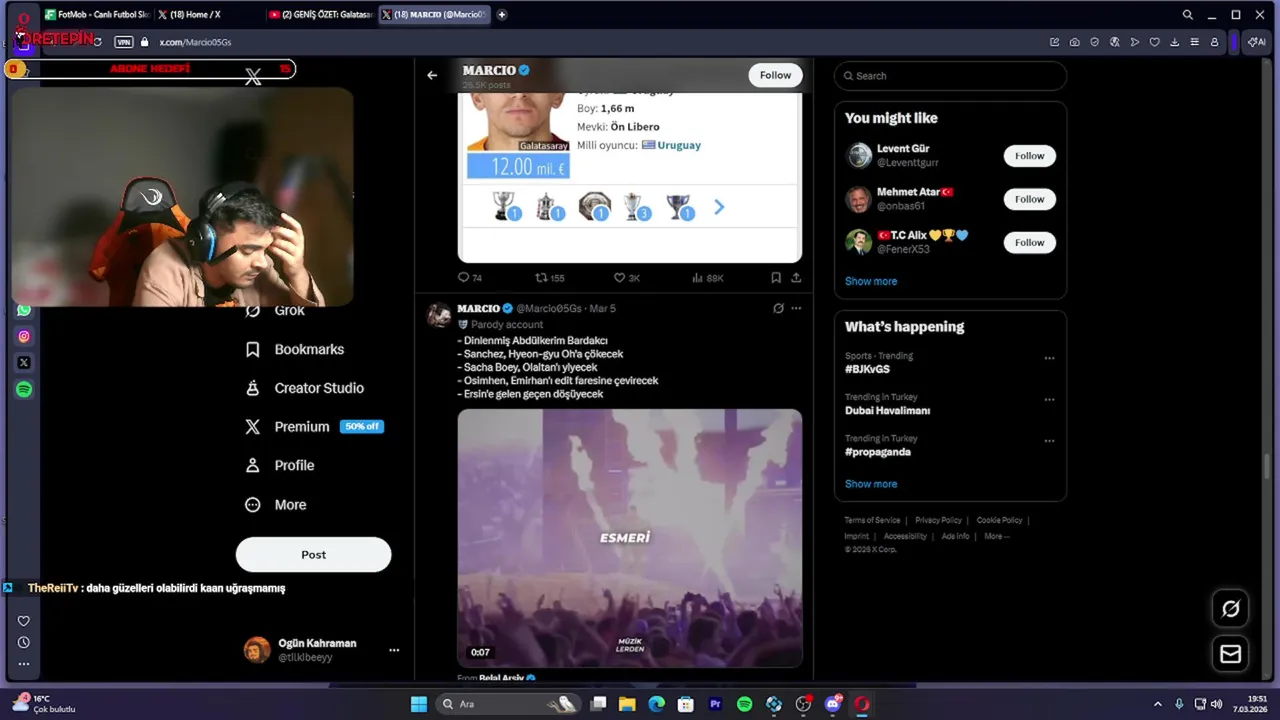Toggle the Opera VPN badge
Viewport: 1280px width, 720px height.
tap(124, 42)
